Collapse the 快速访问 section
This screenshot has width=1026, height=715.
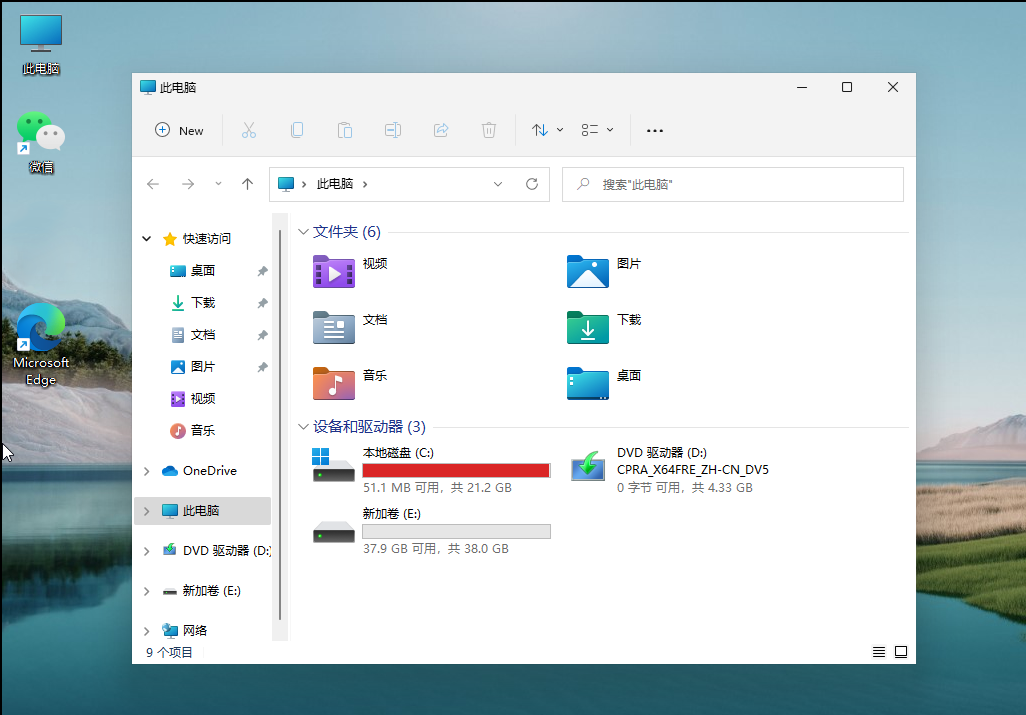click(146, 238)
